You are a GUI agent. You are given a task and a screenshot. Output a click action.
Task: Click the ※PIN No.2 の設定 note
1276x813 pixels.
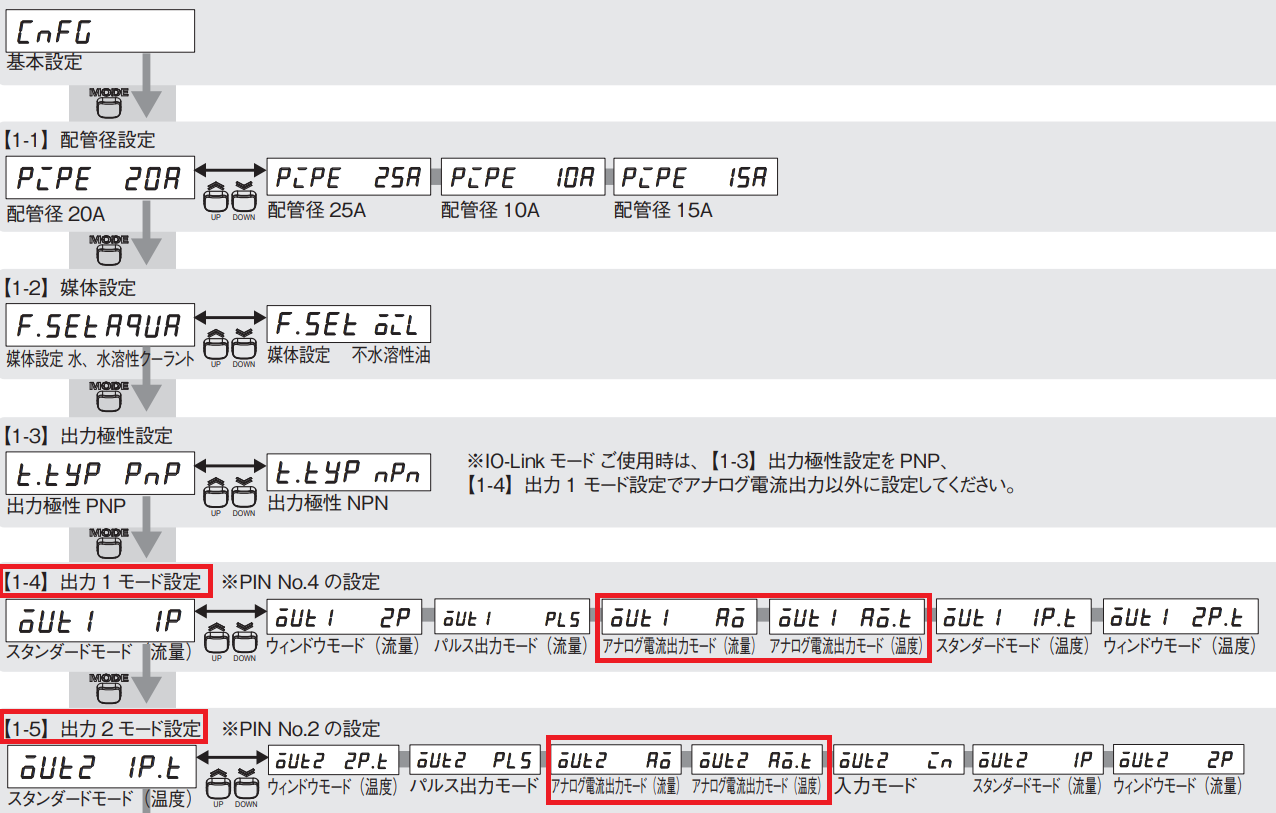click(x=301, y=729)
